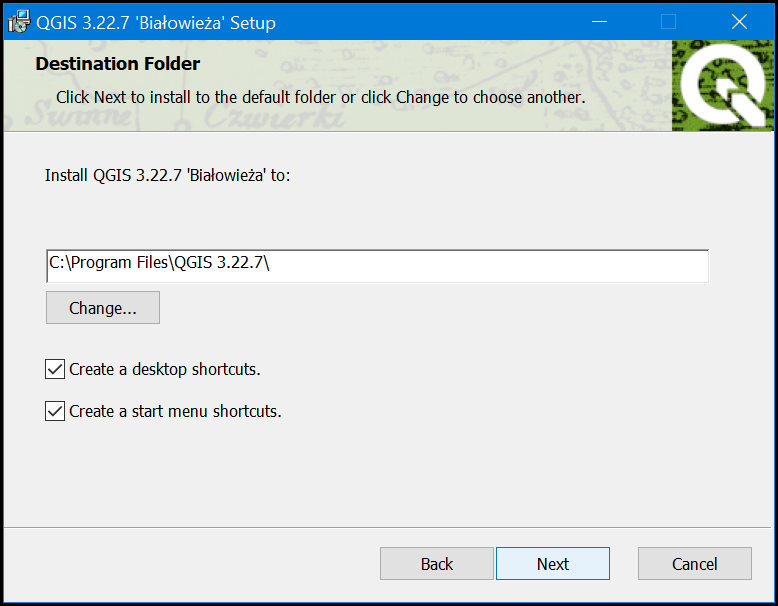Close the QGIS Setup window
This screenshot has width=778, height=606.
coord(739,22)
